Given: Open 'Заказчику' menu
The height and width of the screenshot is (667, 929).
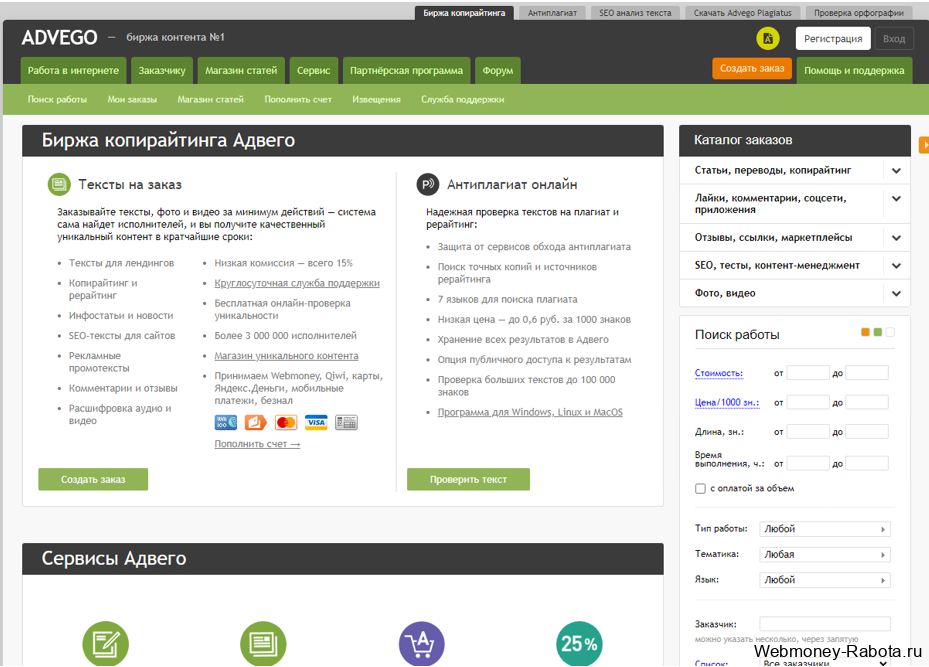Looking at the screenshot, I should 162,70.
